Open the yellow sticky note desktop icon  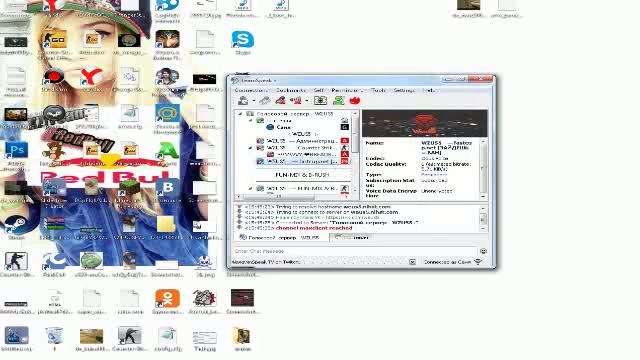pos(167,227)
